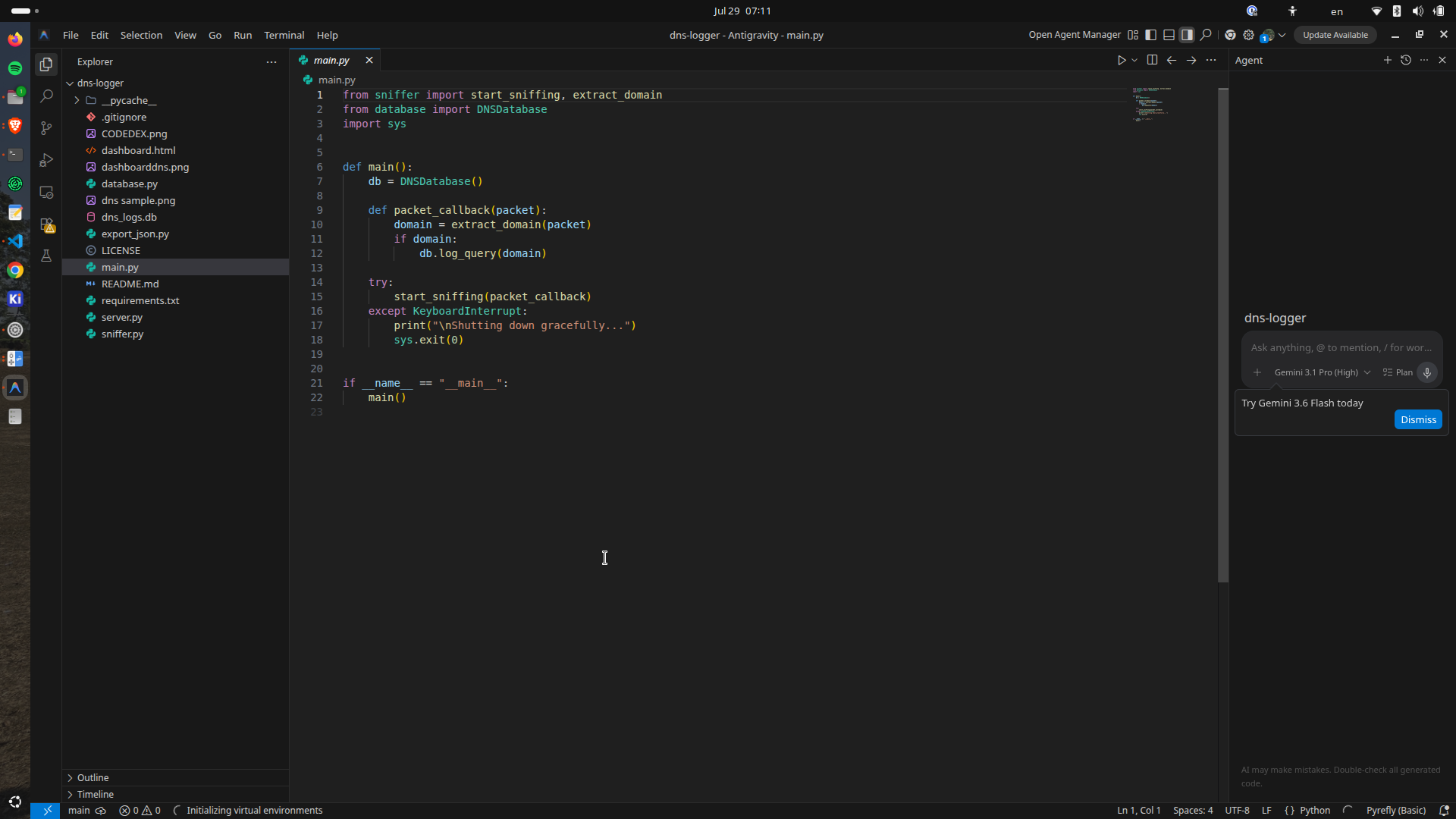This screenshot has height=819, width=1456.
Task: Open the Search view in the activity bar
Action: [x=46, y=96]
